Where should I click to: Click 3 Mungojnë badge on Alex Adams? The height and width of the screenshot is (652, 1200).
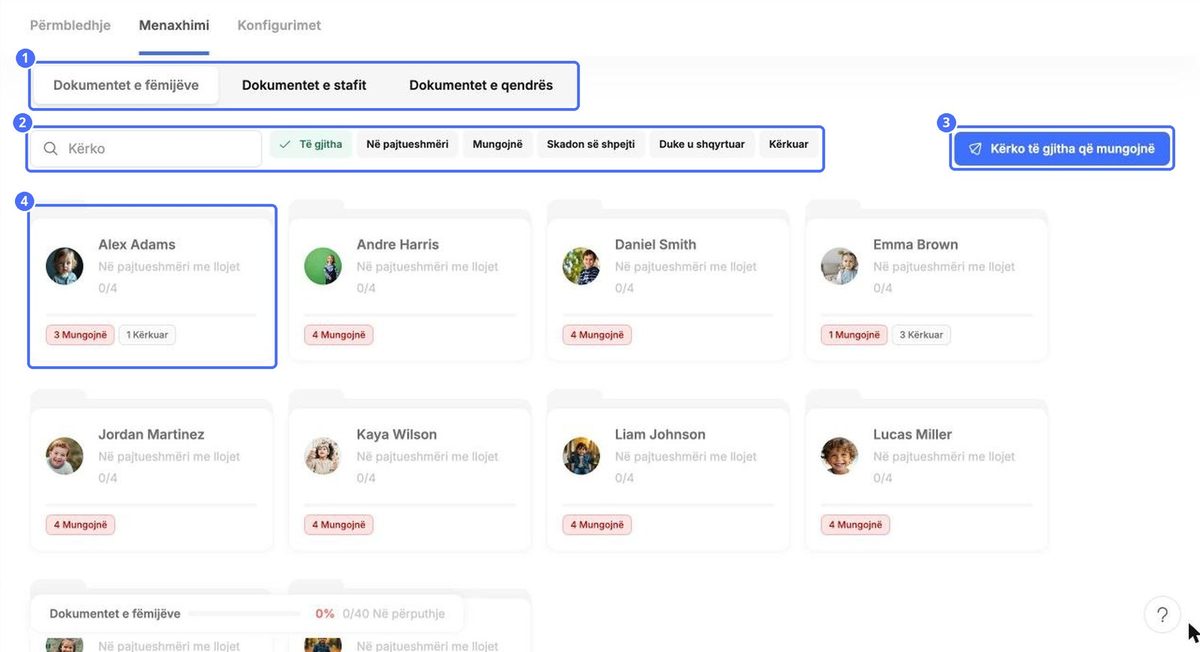coord(80,335)
